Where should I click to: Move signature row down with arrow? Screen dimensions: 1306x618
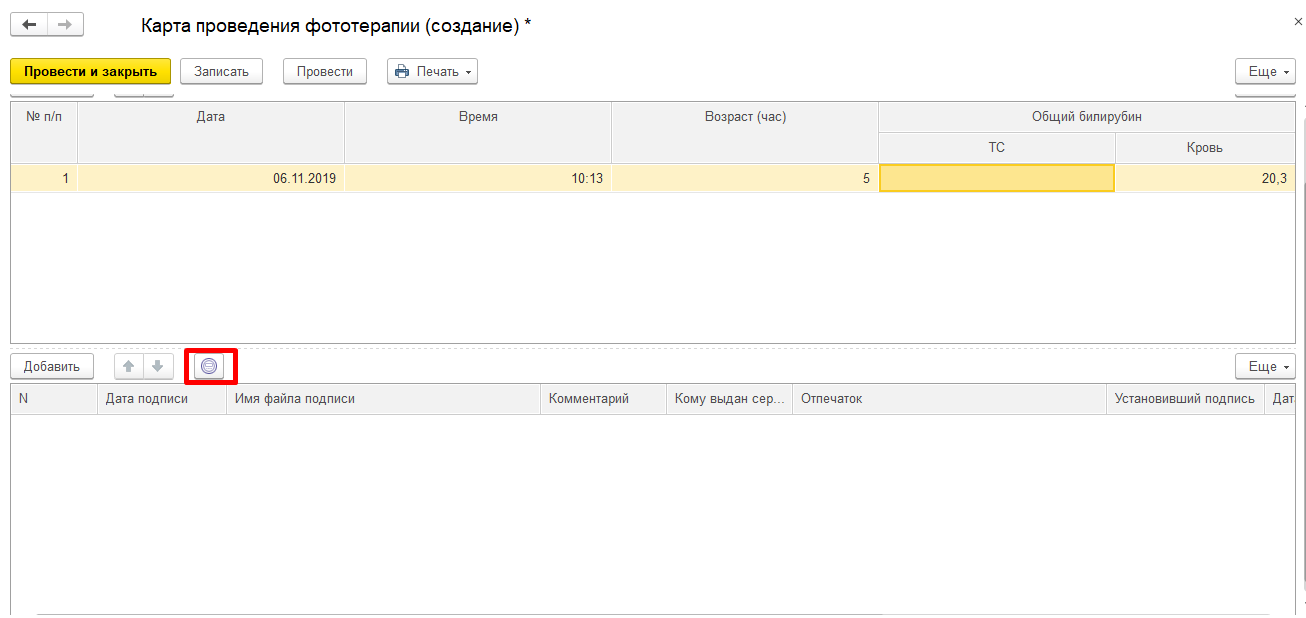click(157, 366)
